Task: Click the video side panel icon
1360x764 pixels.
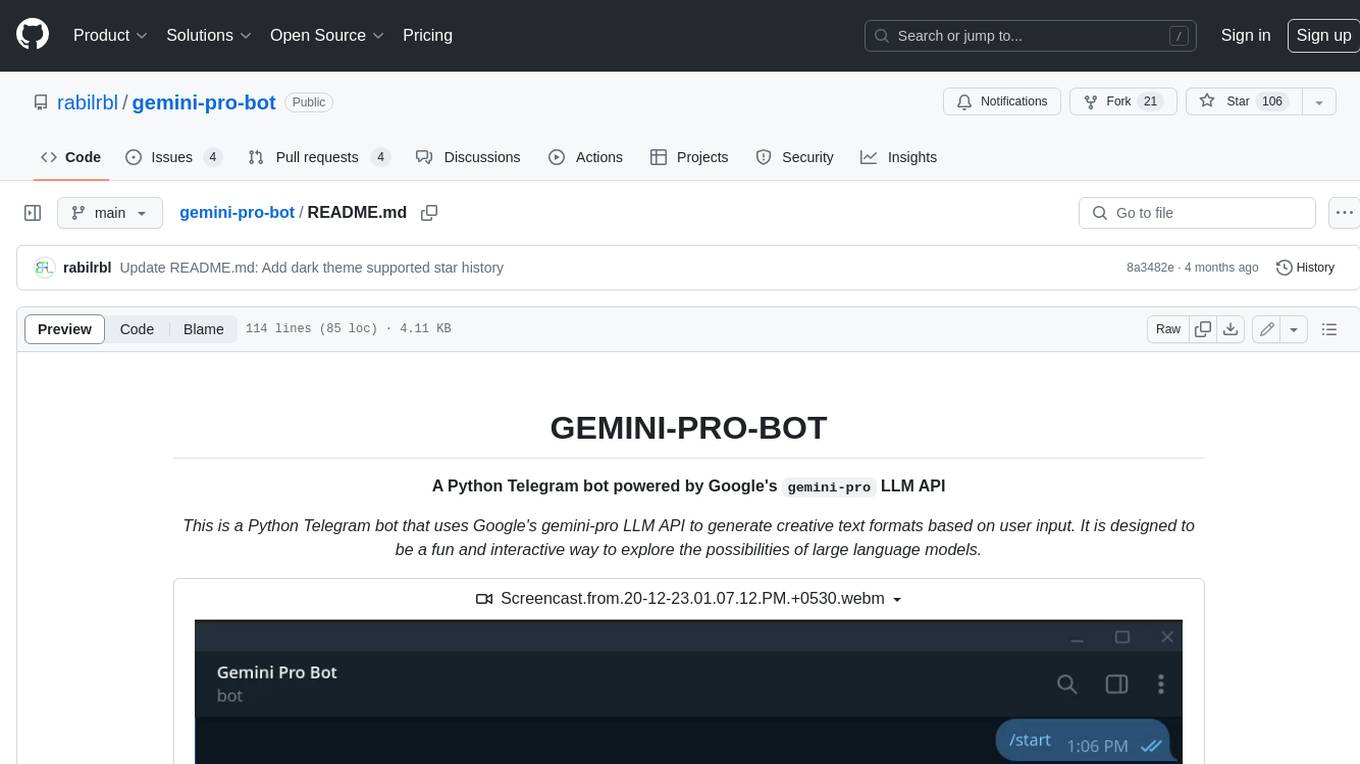Action: tap(1116, 684)
